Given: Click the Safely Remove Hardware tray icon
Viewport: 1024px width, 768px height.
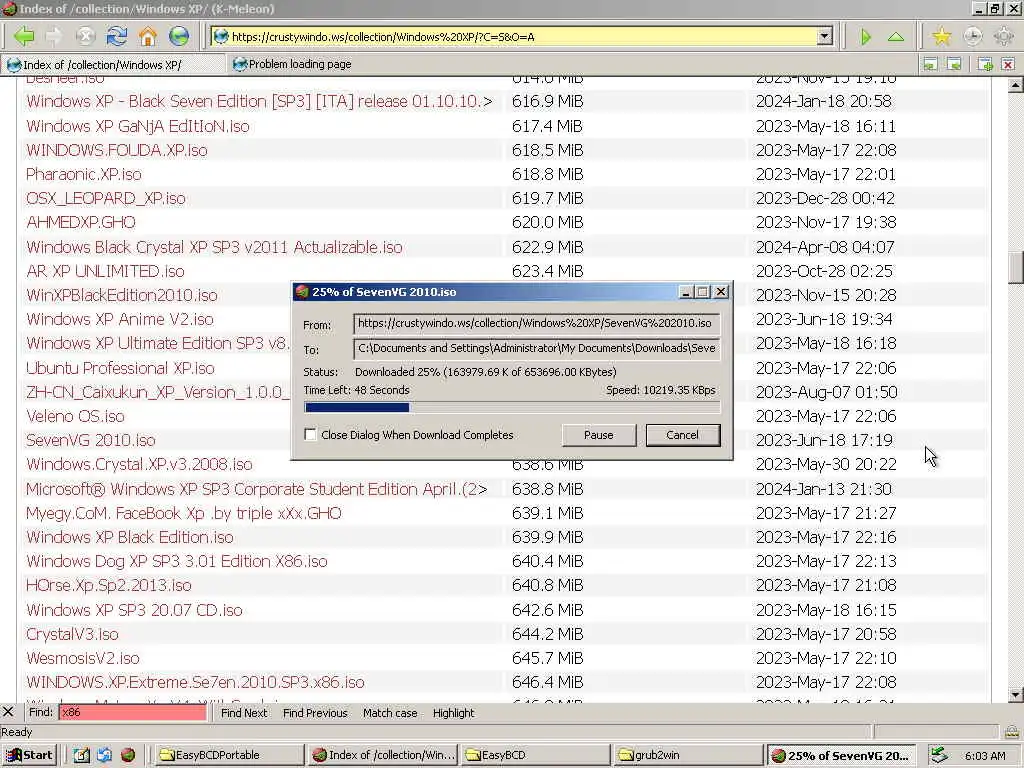Looking at the screenshot, I should [x=938, y=755].
